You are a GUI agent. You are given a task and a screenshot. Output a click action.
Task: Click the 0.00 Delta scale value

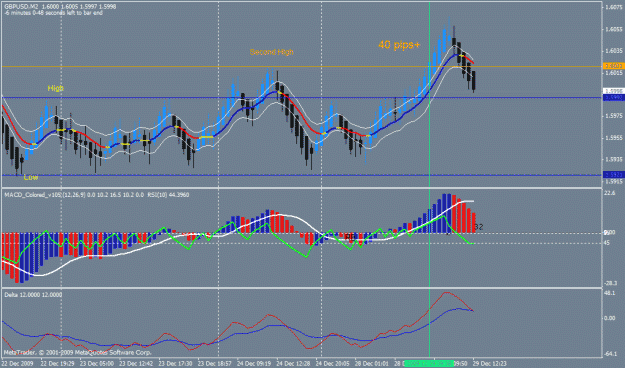tap(610, 318)
